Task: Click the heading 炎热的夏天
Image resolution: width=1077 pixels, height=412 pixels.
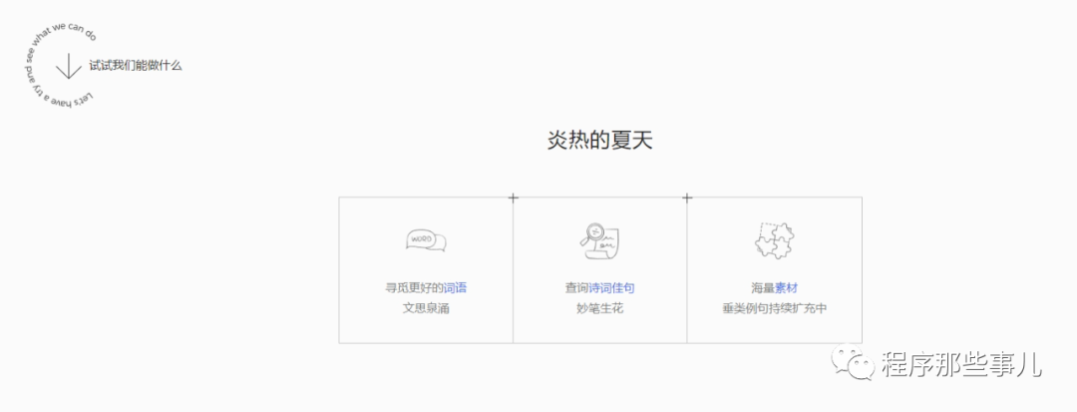Action: (600, 141)
